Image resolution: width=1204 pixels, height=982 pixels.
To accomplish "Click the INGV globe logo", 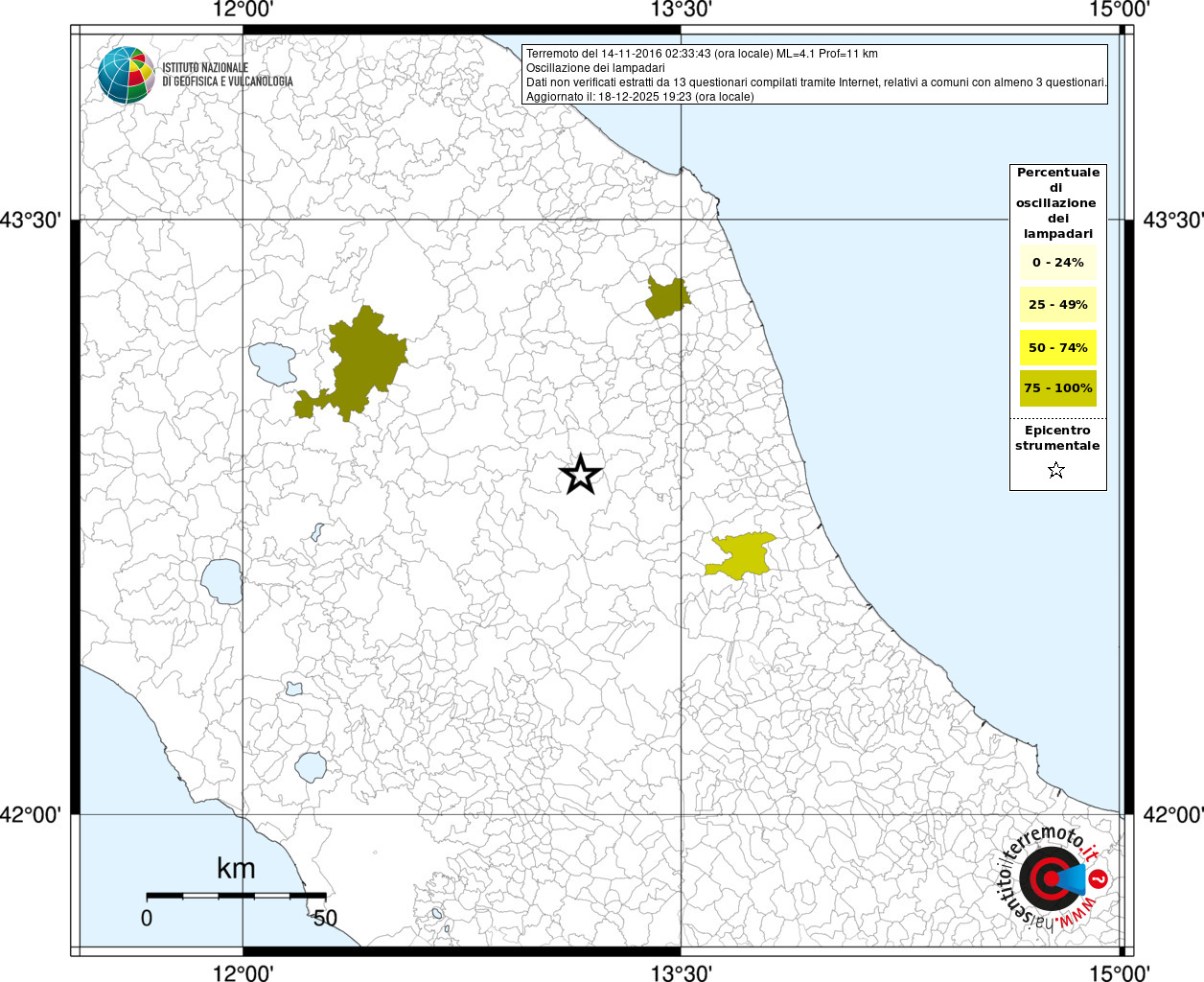I will click(126, 75).
